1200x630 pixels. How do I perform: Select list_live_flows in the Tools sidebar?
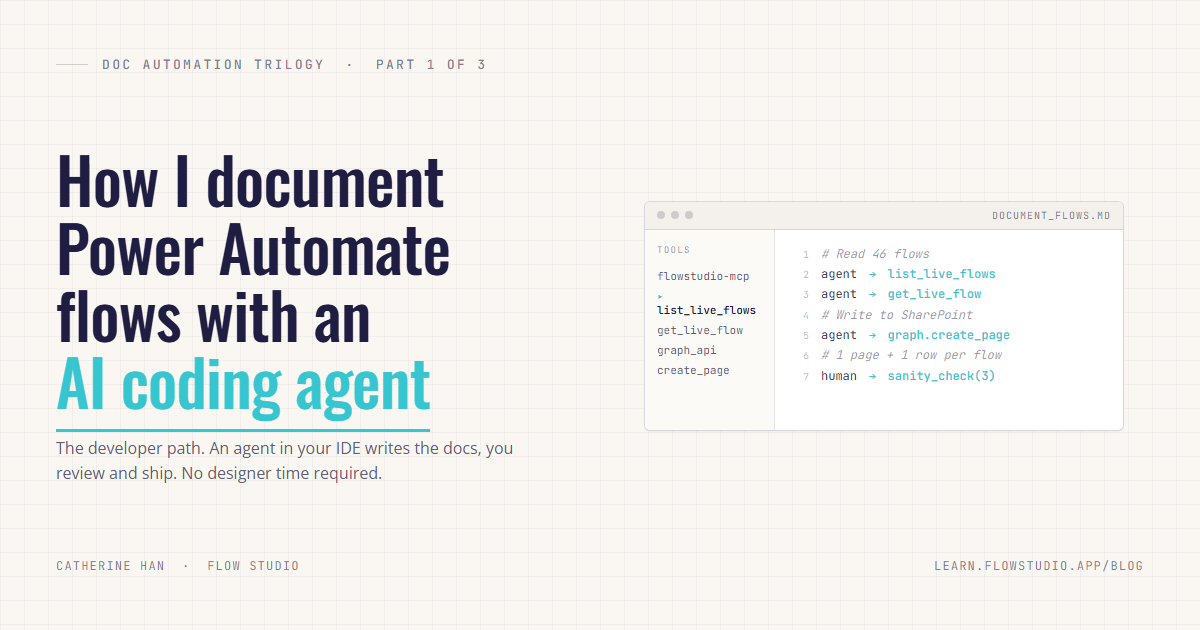coord(706,310)
